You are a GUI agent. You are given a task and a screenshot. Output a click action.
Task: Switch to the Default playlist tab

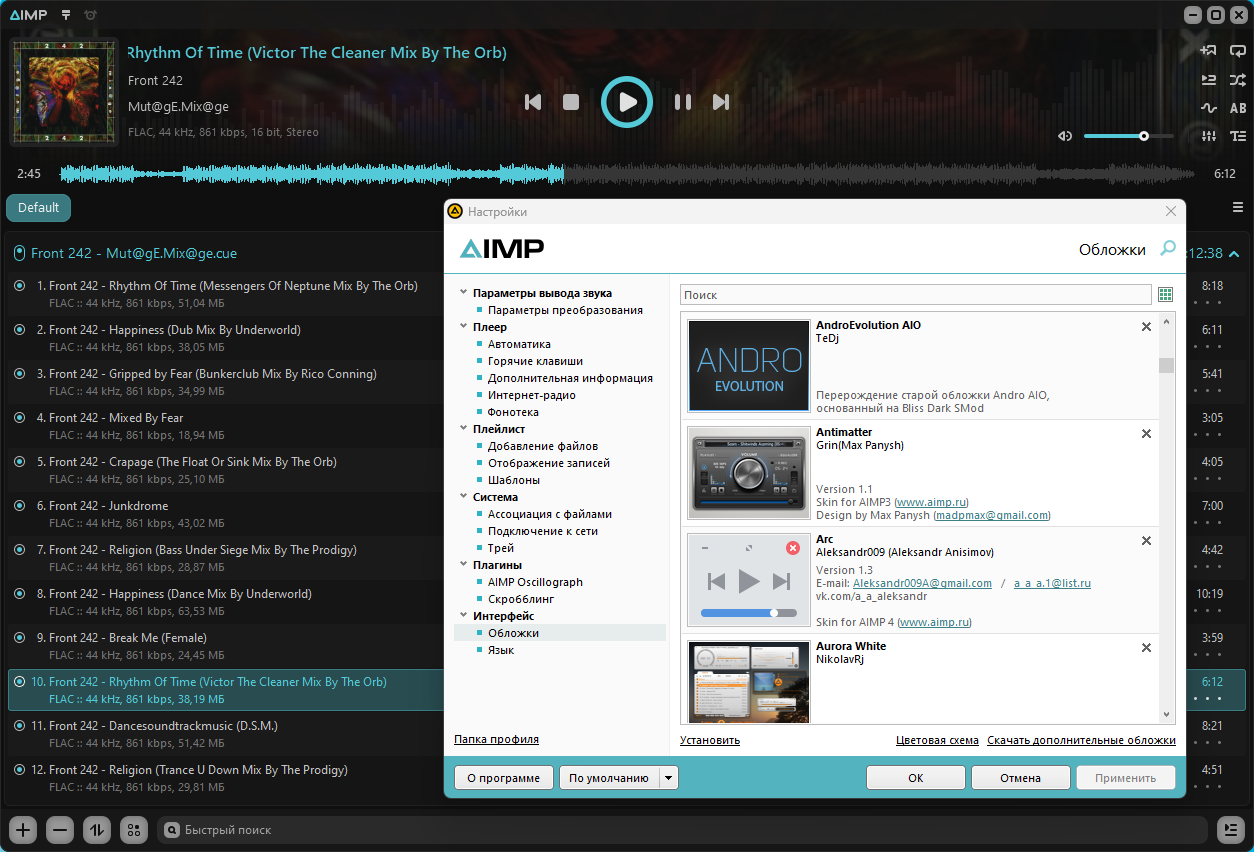38,208
